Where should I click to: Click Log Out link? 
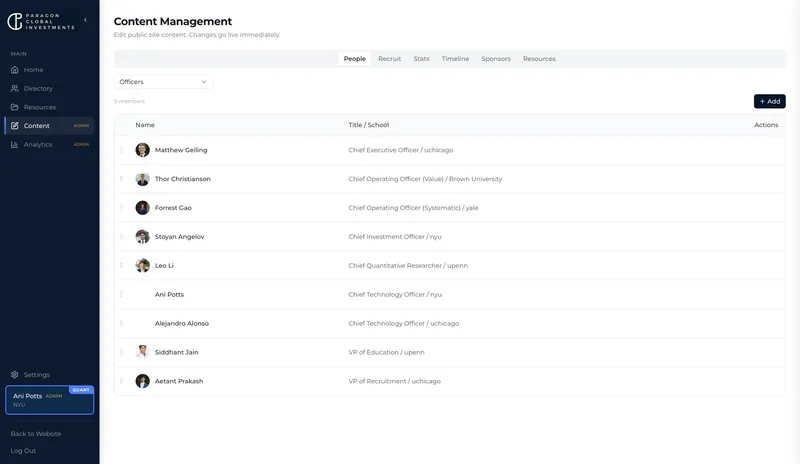pyautogui.click(x=23, y=451)
